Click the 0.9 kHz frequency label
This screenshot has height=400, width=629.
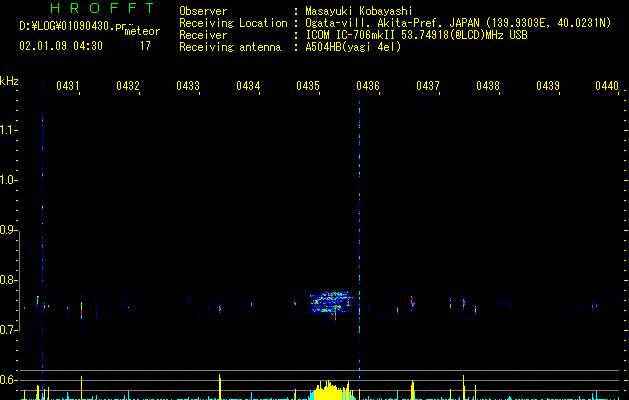click(x=8, y=230)
